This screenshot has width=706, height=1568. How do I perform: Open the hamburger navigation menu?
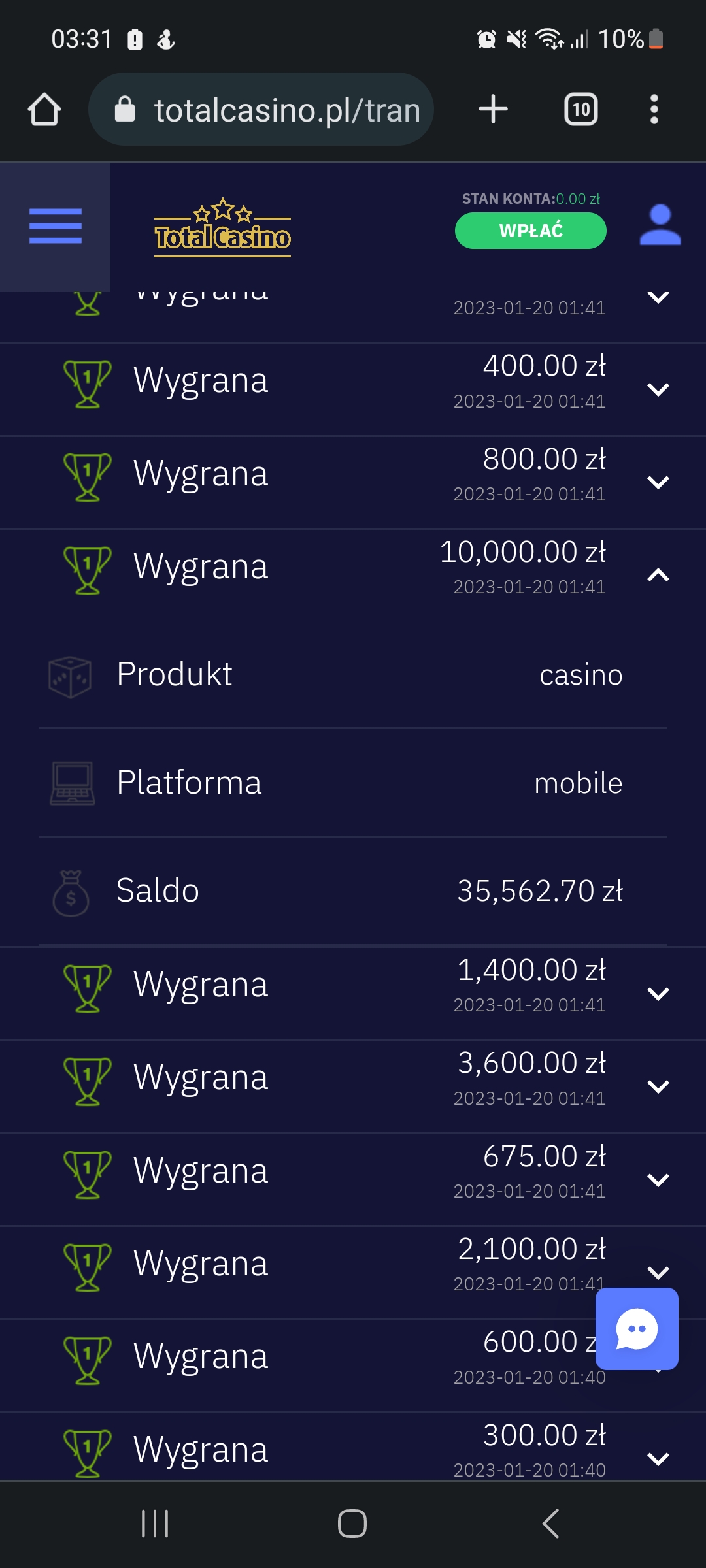(x=56, y=226)
